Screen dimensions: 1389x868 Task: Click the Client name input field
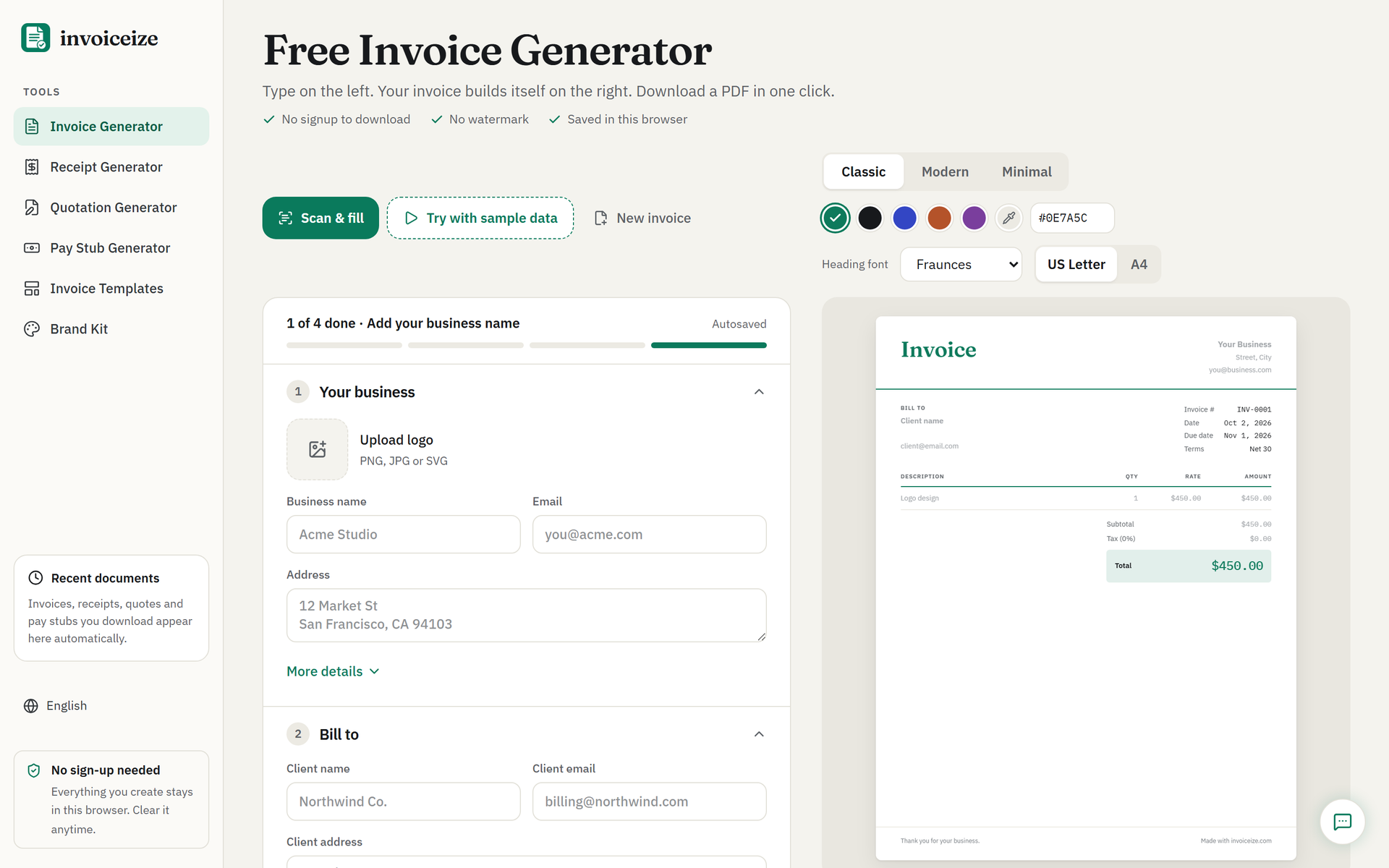pos(404,801)
